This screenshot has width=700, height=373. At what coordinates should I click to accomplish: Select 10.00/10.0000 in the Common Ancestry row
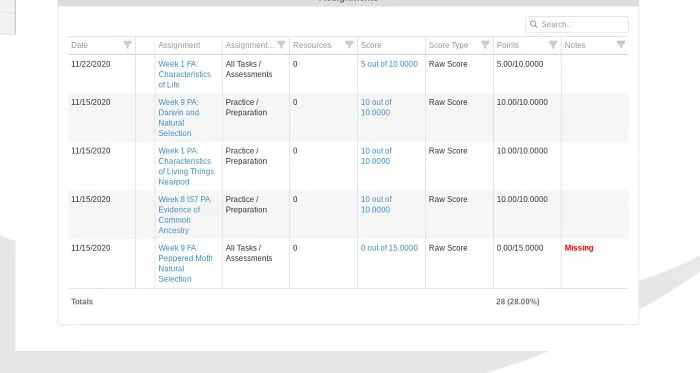[522, 199]
